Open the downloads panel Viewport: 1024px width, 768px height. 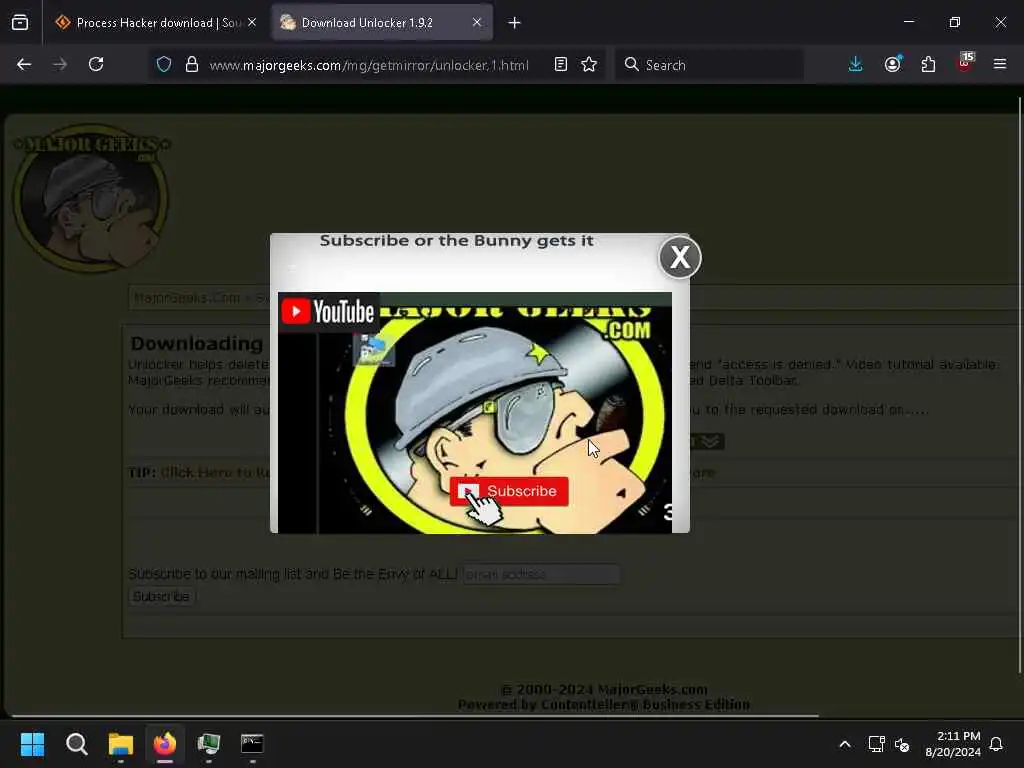pyautogui.click(x=856, y=64)
